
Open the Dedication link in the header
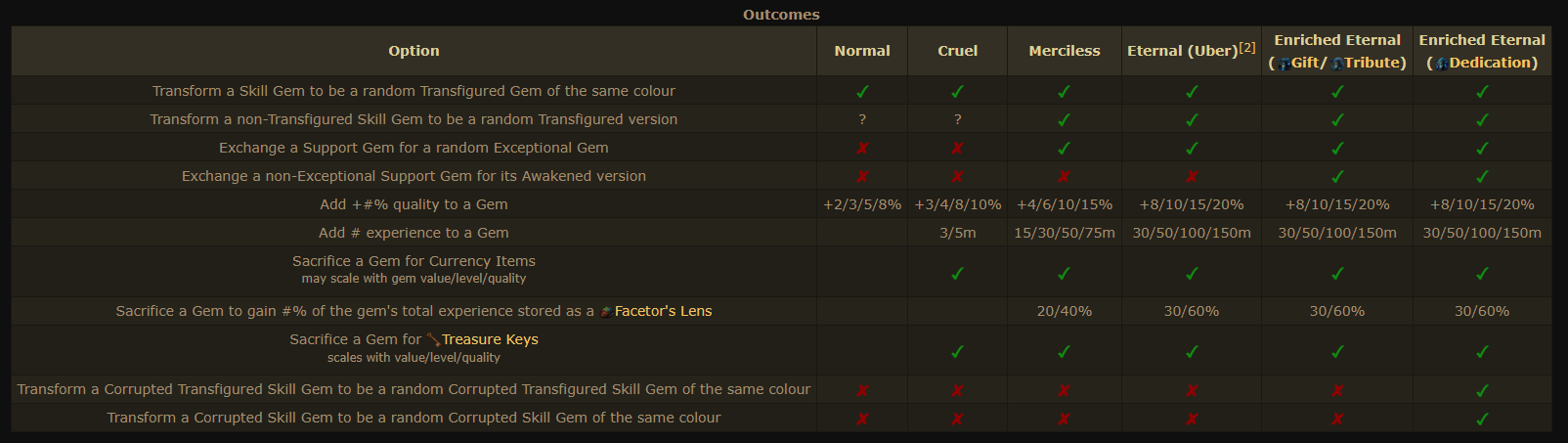1490,63
